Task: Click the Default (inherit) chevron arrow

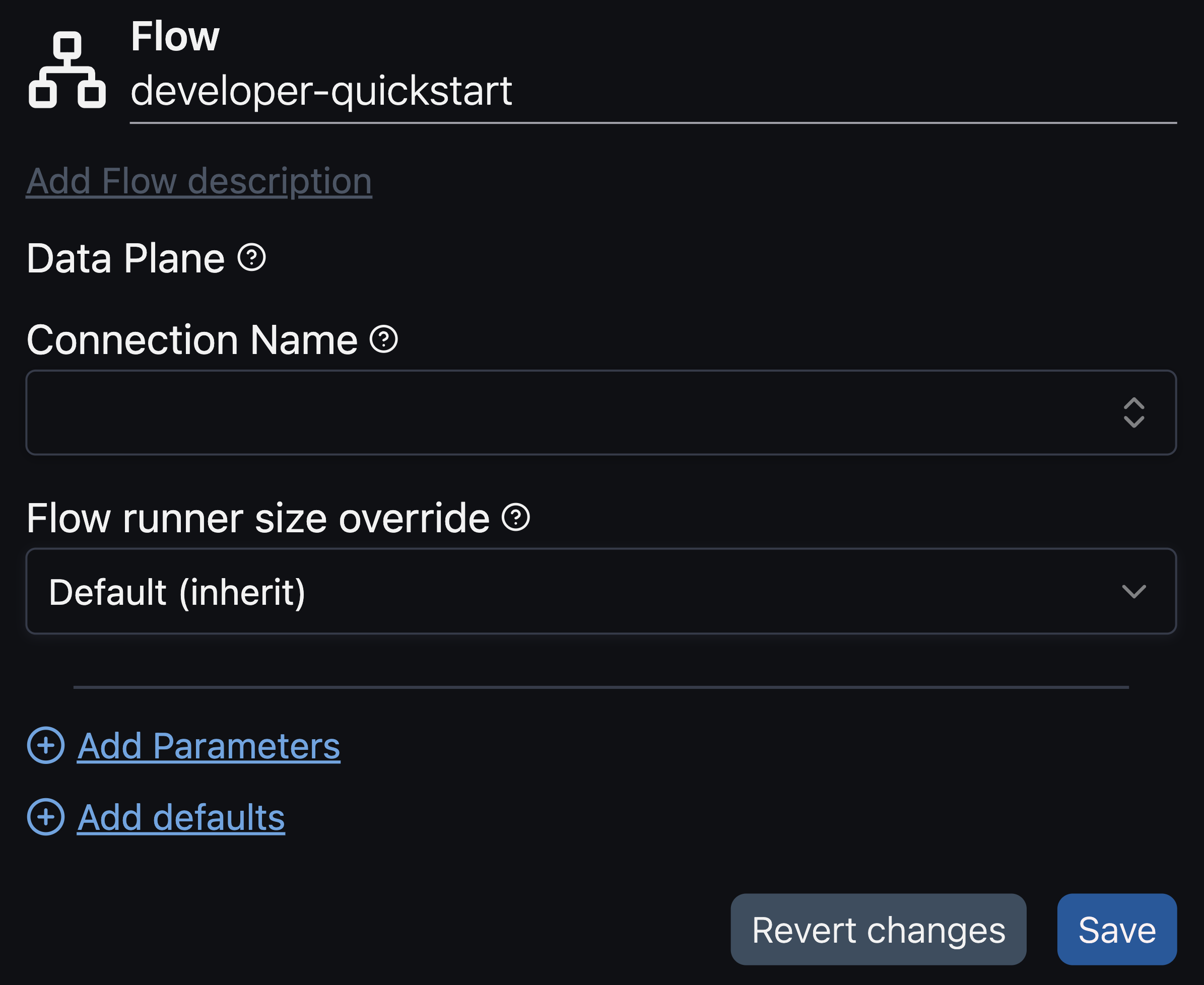Action: (1133, 591)
